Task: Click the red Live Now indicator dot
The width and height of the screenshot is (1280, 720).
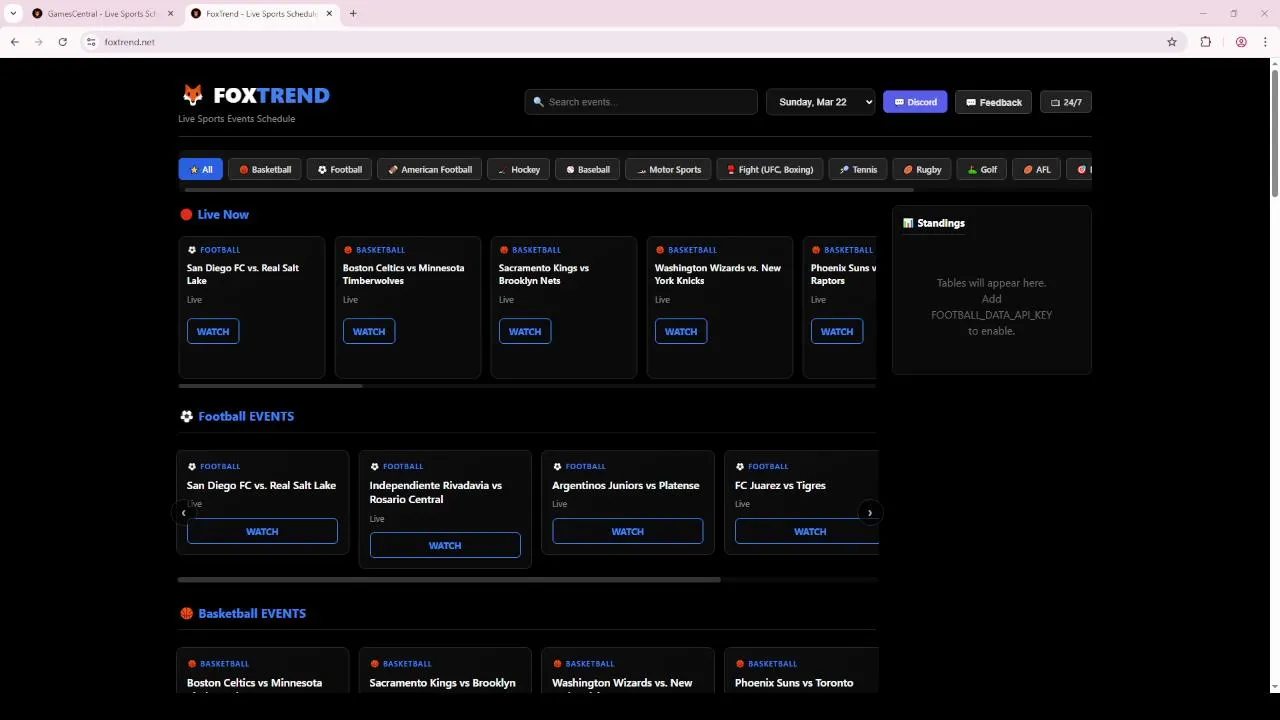Action: point(186,214)
